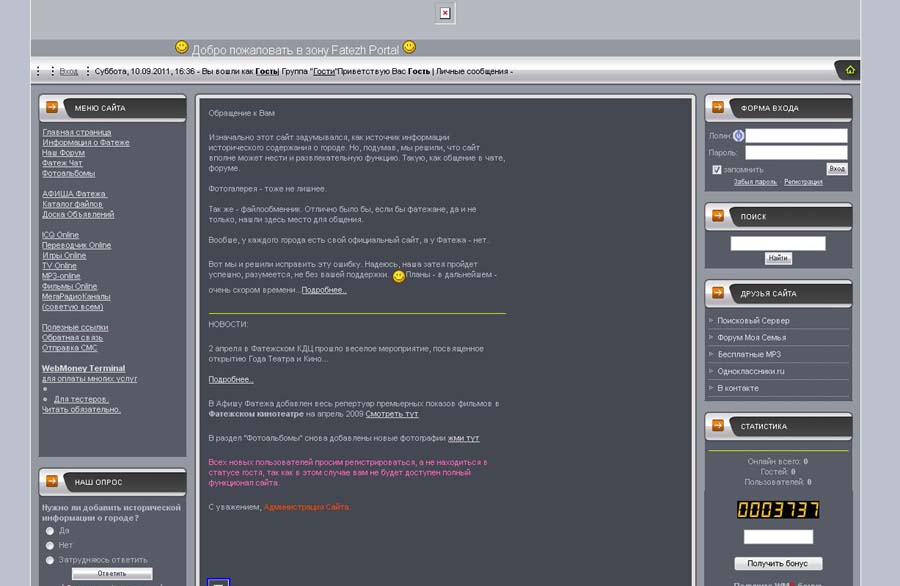Image resolution: width=900 pixels, height=586 pixels.
Task: Click the input field above Получить бонус
Action: tap(778, 537)
